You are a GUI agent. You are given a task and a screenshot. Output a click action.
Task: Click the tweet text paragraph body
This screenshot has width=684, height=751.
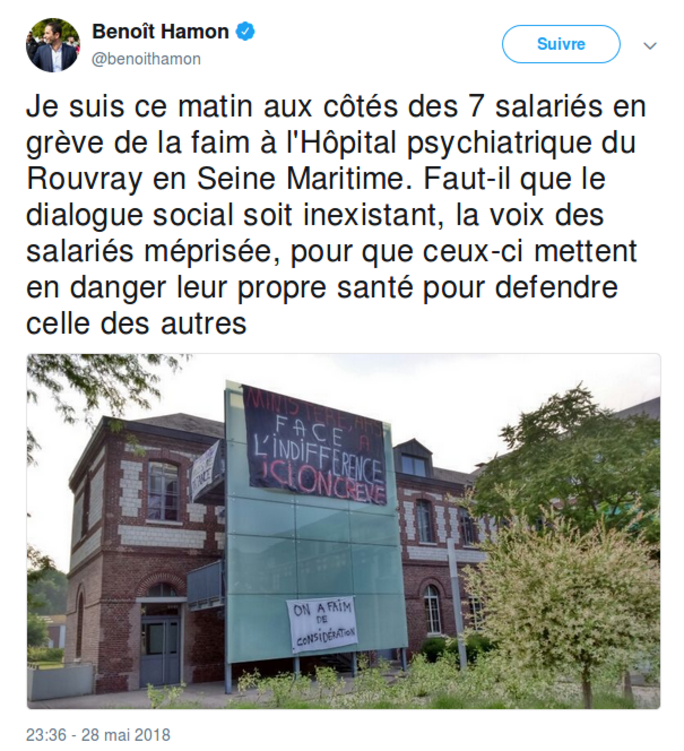coord(335,215)
